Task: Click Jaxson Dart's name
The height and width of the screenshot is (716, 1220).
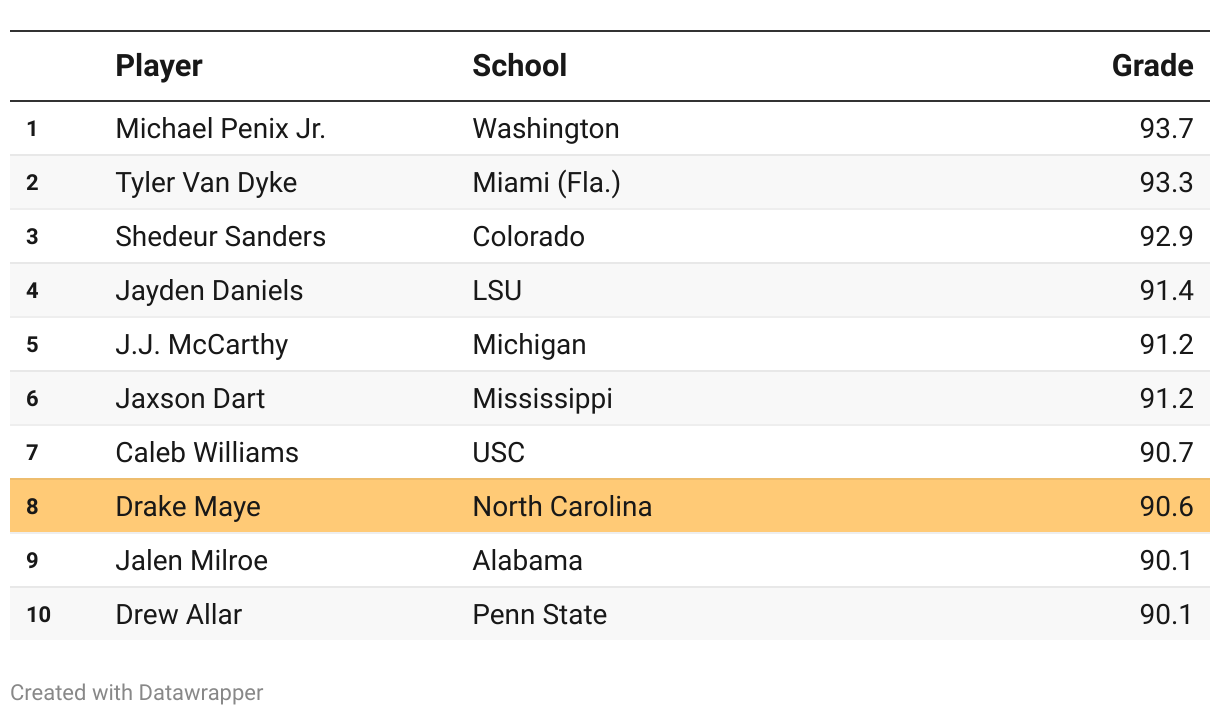Action: pos(190,399)
